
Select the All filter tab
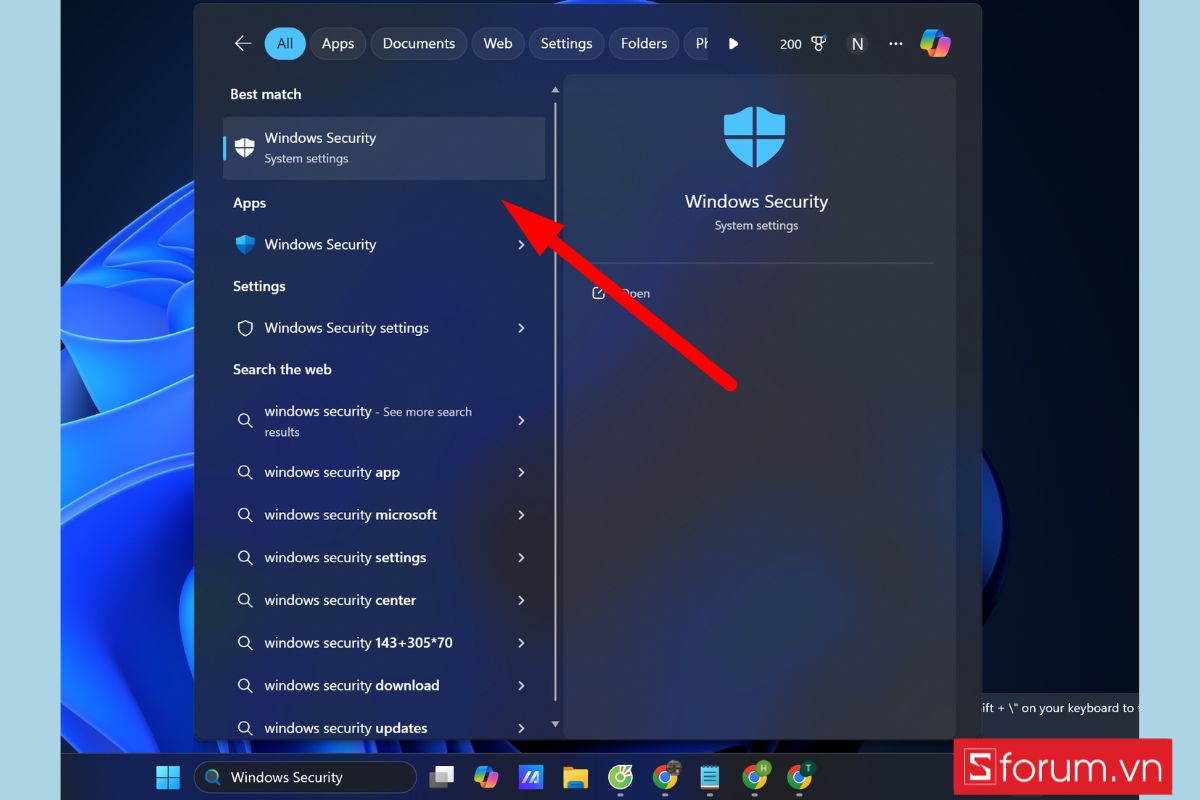(285, 43)
